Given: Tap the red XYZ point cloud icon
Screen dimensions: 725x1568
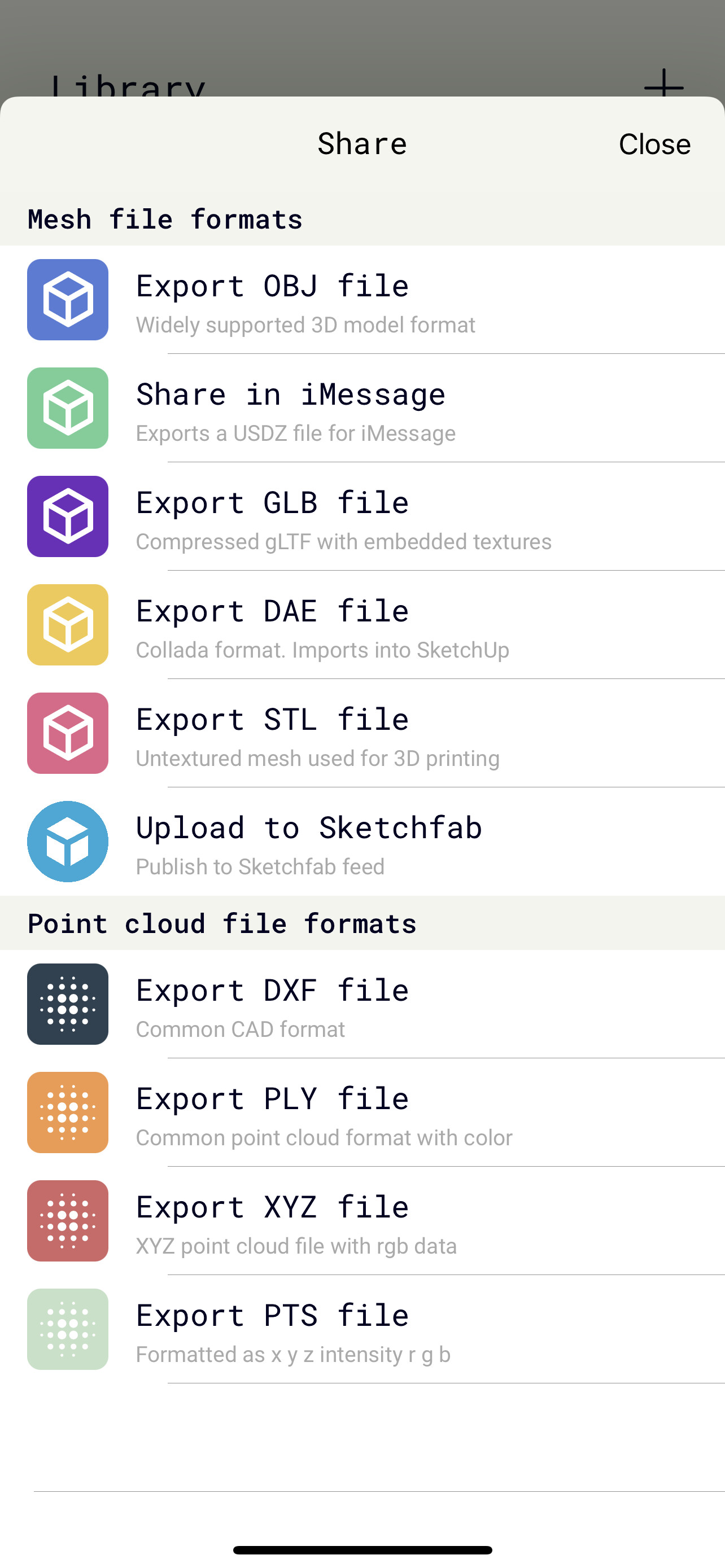Looking at the screenshot, I should 68,1220.
